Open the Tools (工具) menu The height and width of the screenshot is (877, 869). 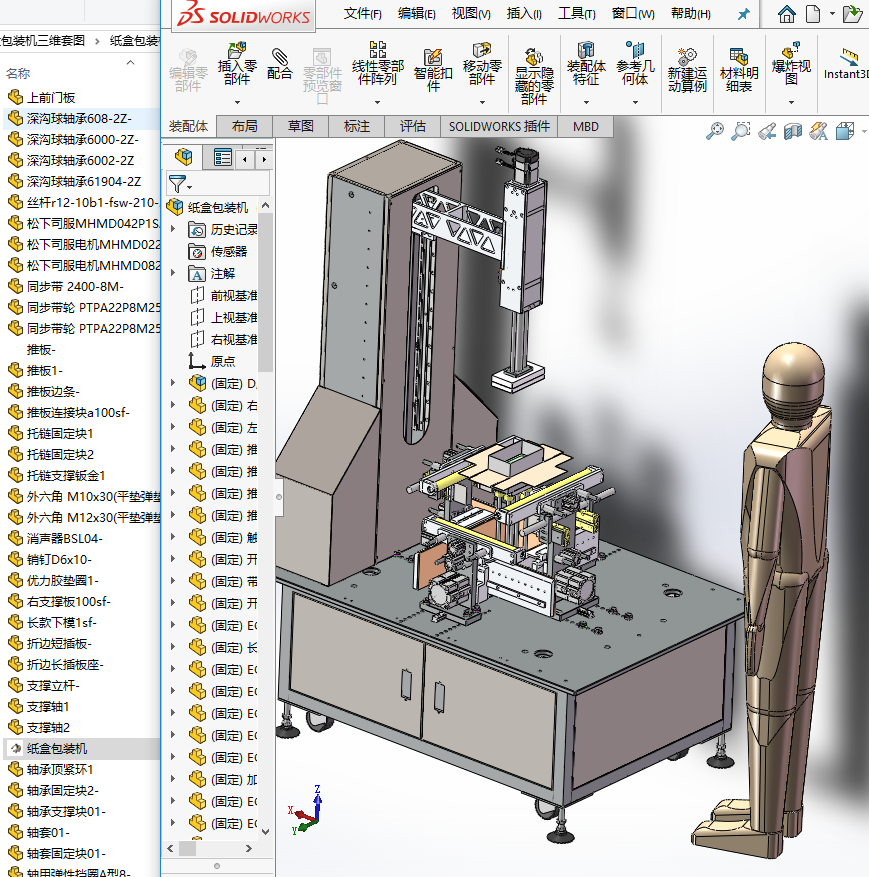[x=577, y=13]
